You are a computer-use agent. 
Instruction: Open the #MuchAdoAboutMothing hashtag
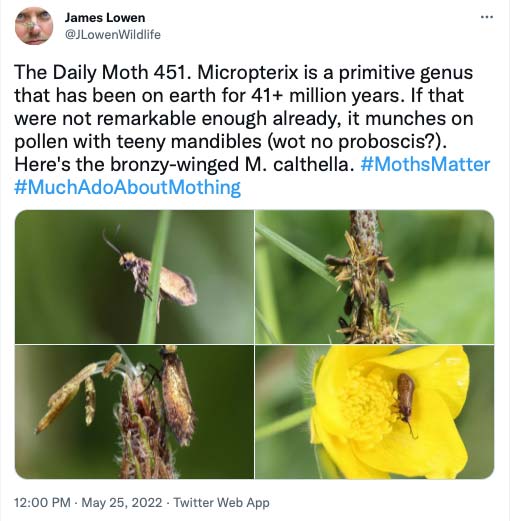click(127, 187)
